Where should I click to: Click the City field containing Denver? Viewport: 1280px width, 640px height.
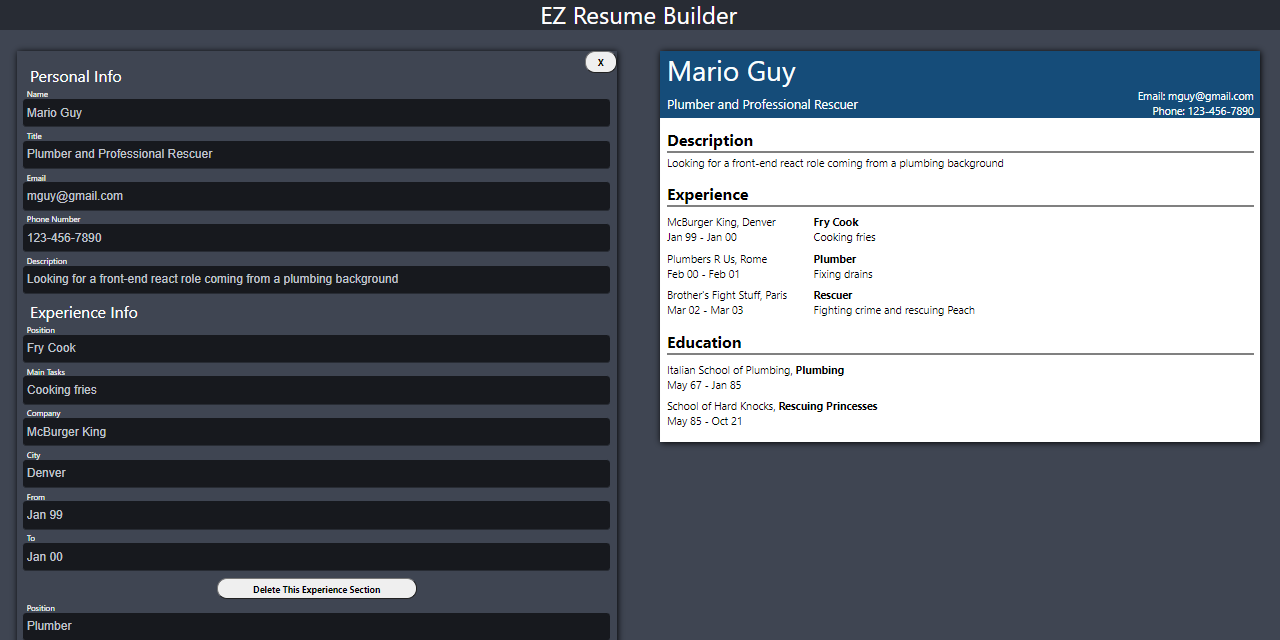(x=316, y=473)
